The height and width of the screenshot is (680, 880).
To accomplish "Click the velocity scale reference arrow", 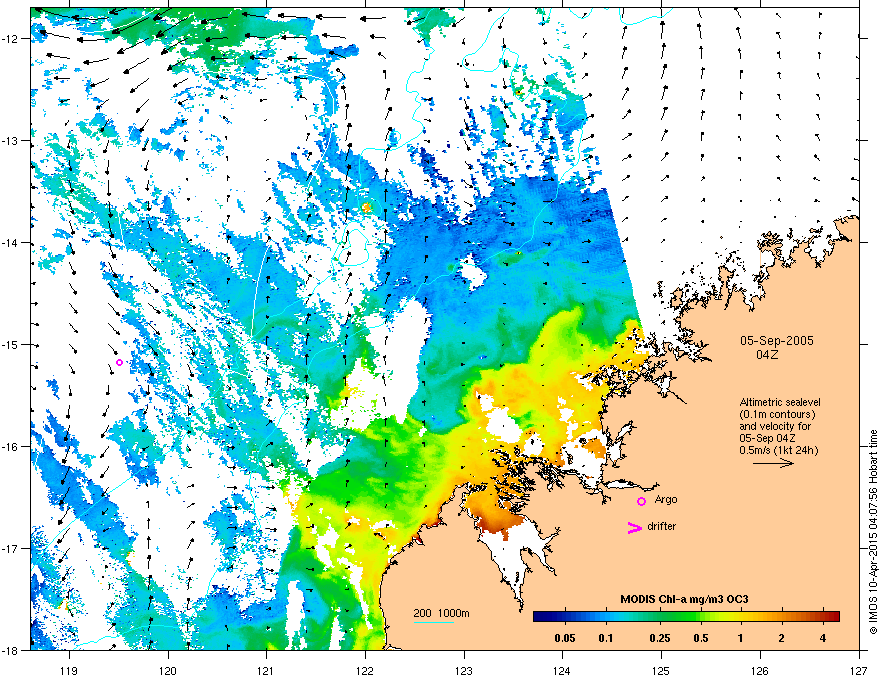I will point(773,463).
